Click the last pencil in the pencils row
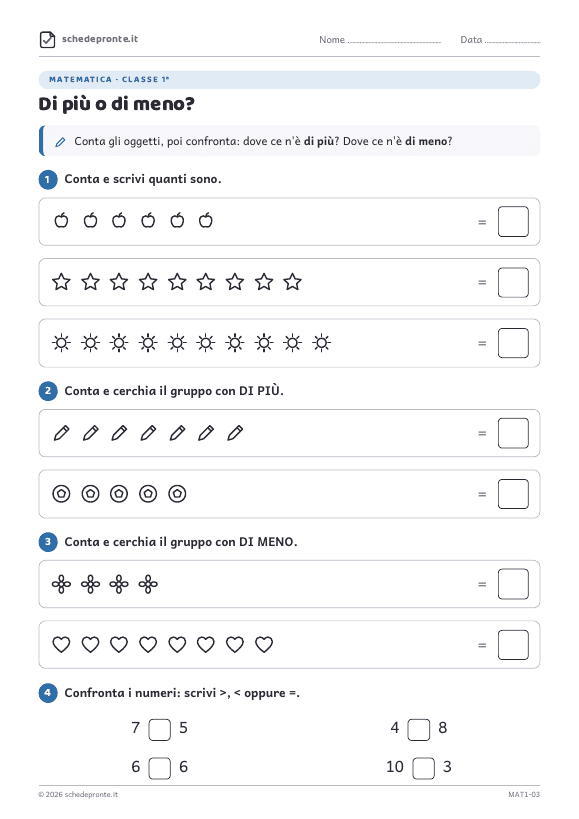This screenshot has width=579, height=819. tap(235, 433)
